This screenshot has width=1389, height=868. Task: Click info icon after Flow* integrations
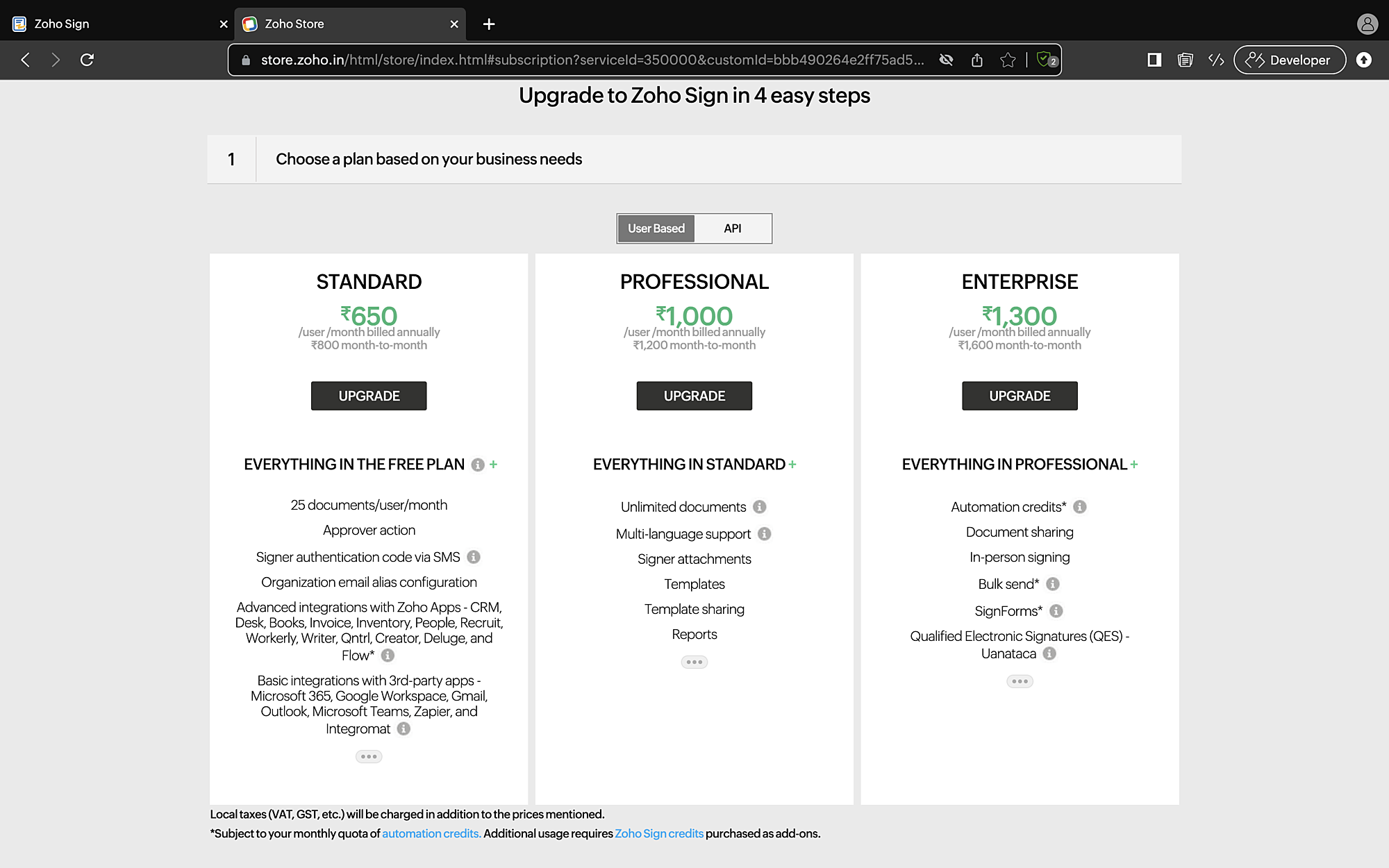tap(388, 655)
